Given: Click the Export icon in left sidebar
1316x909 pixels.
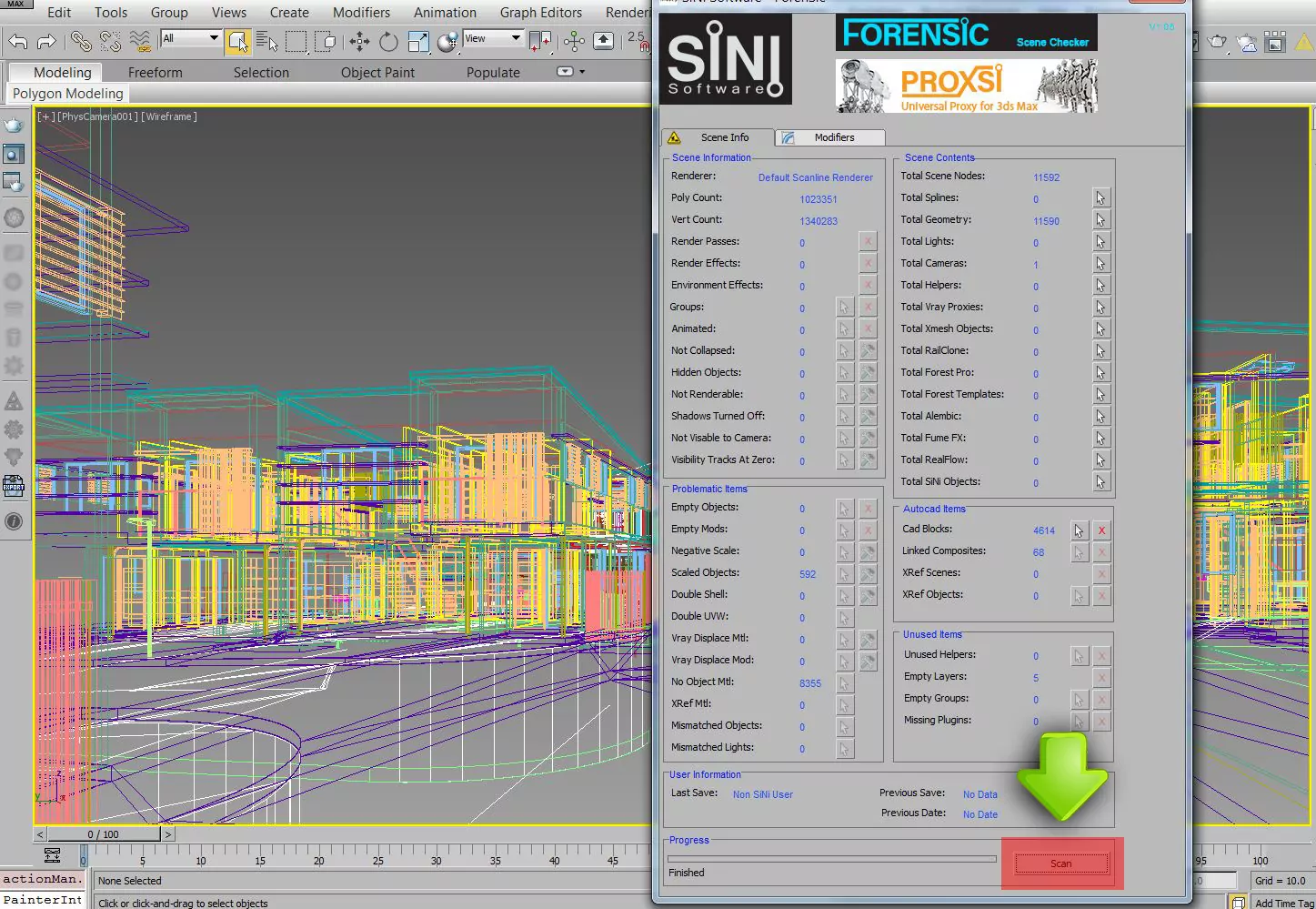Looking at the screenshot, I should coord(14,486).
